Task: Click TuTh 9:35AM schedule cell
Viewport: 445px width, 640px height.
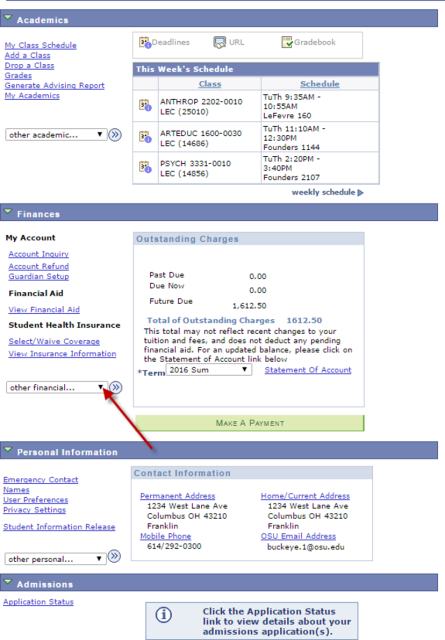Action: tap(320, 106)
